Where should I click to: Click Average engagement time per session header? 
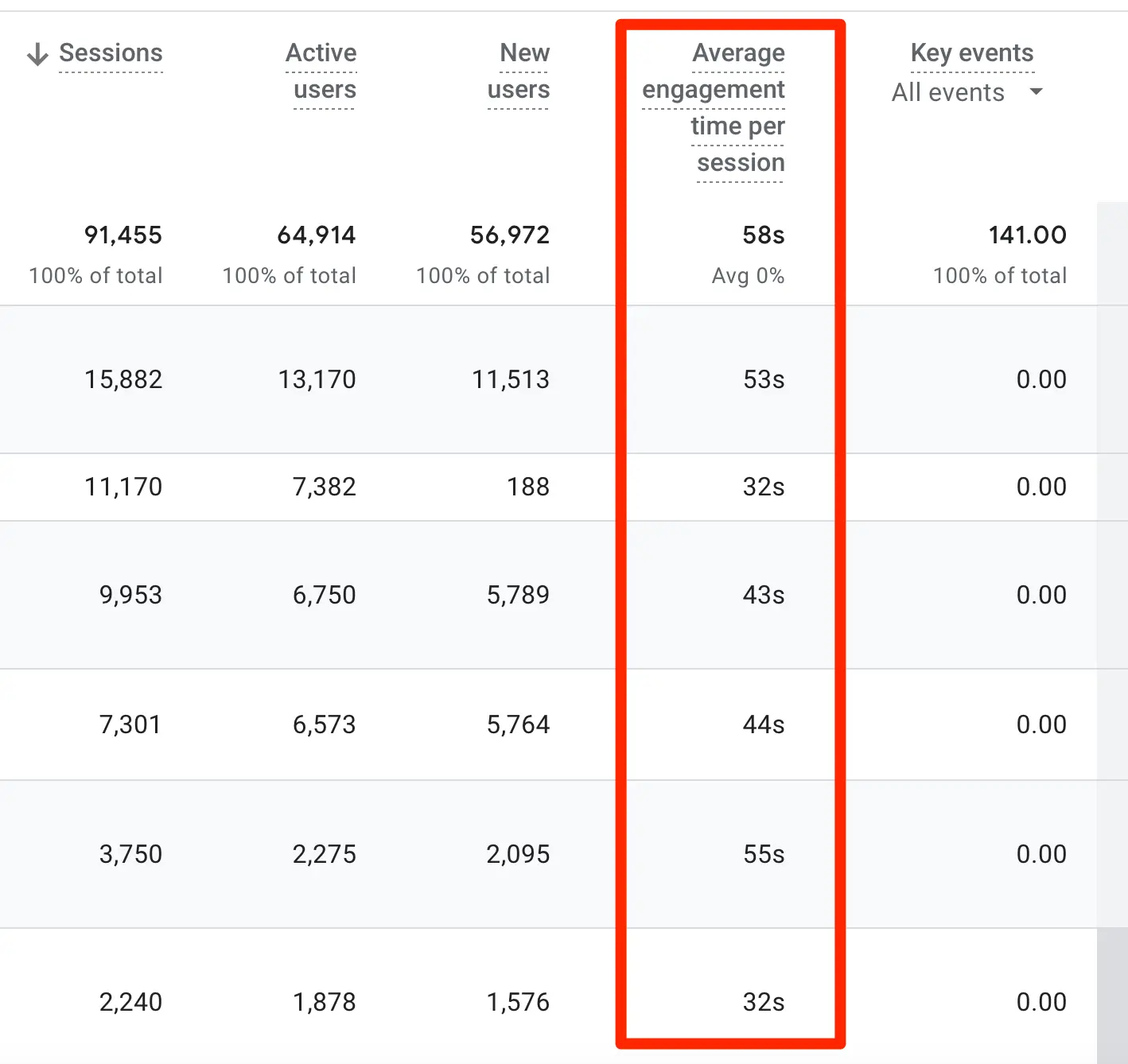714,107
